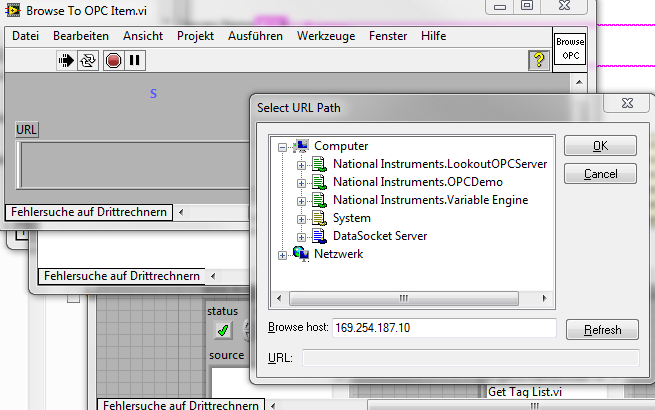Click the source label in background window
Screen dimensions: 655x410
click(226, 355)
